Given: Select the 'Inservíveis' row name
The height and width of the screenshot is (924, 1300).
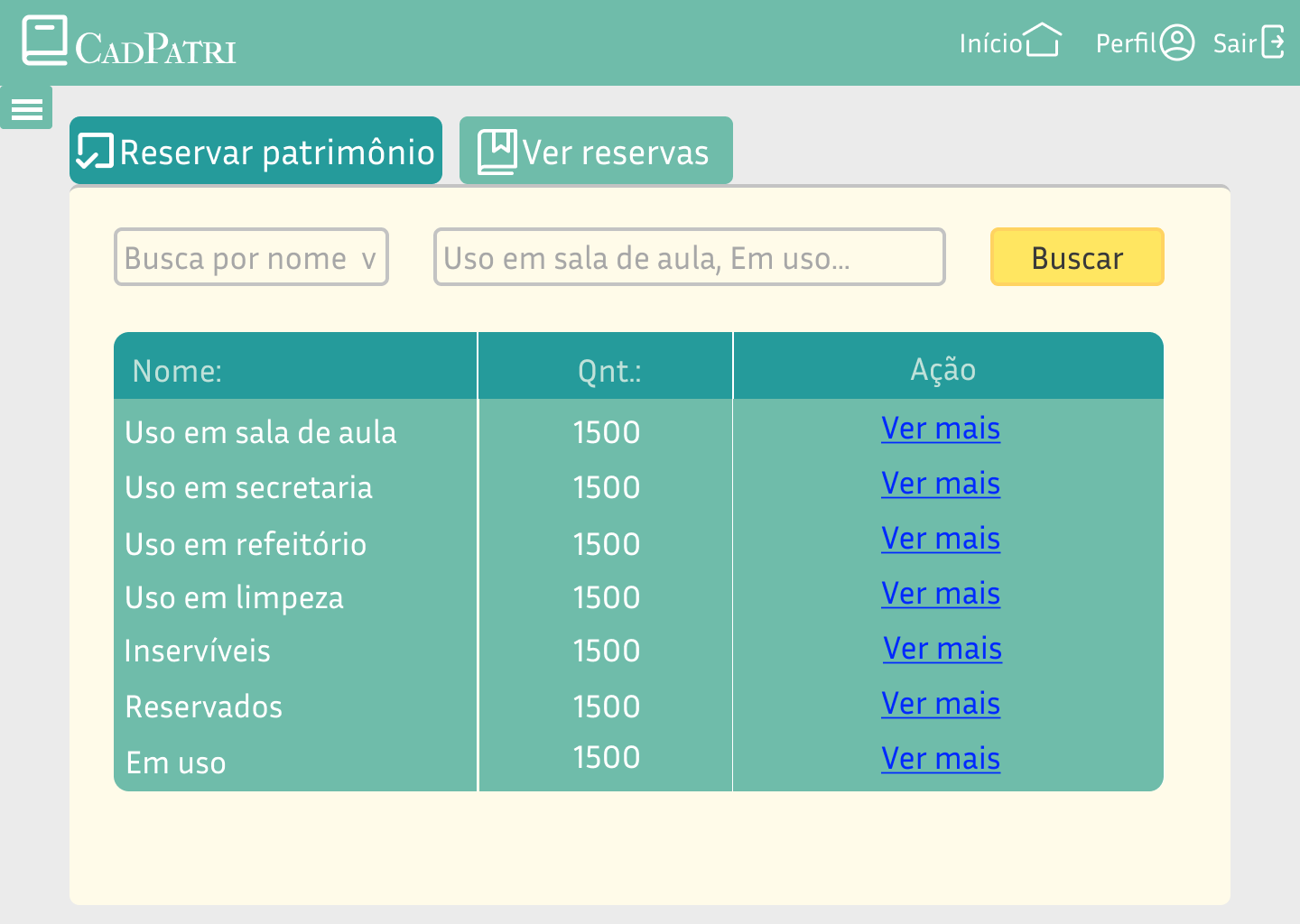Looking at the screenshot, I should [x=197, y=651].
